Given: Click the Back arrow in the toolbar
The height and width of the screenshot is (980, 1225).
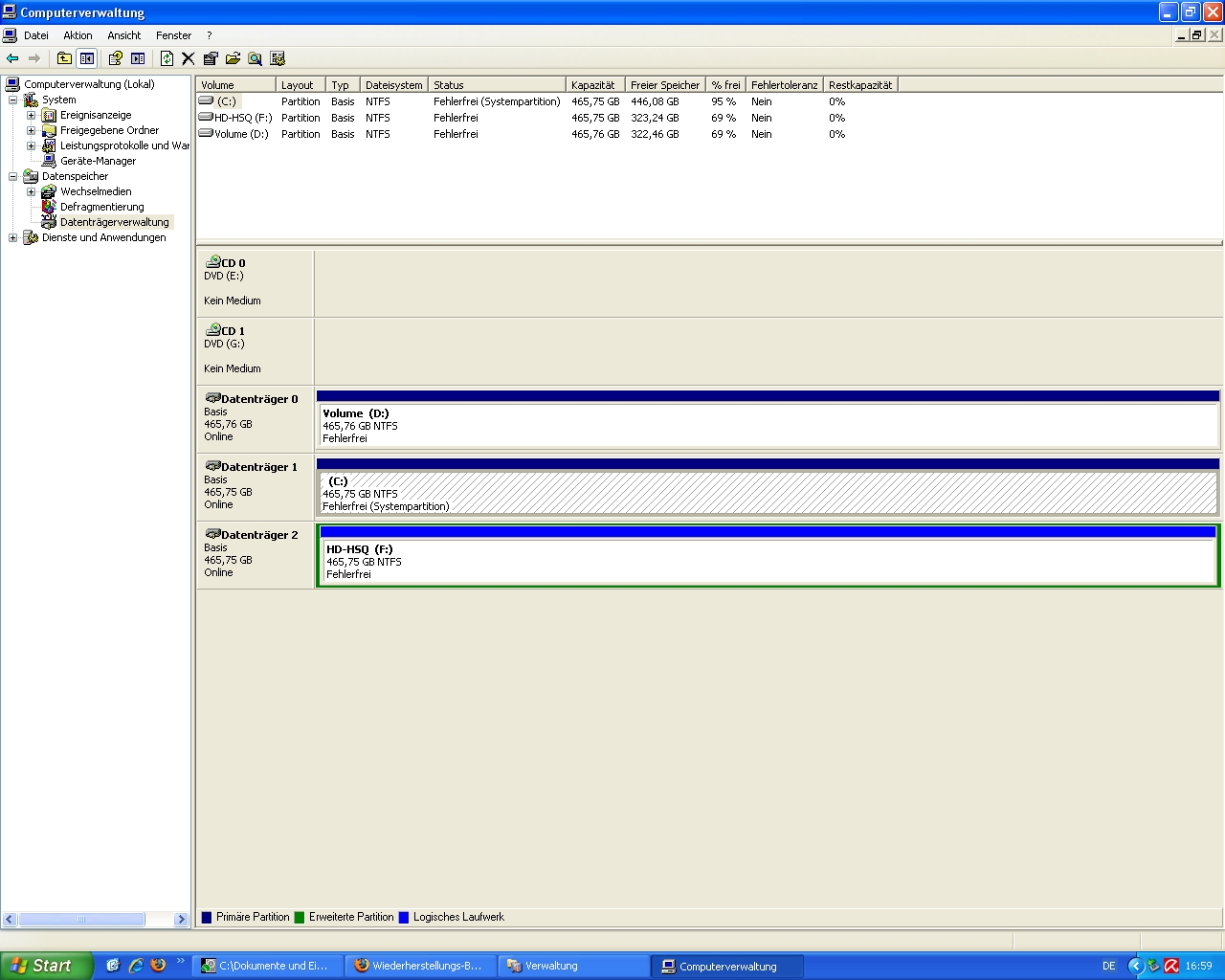Looking at the screenshot, I should coord(12,58).
